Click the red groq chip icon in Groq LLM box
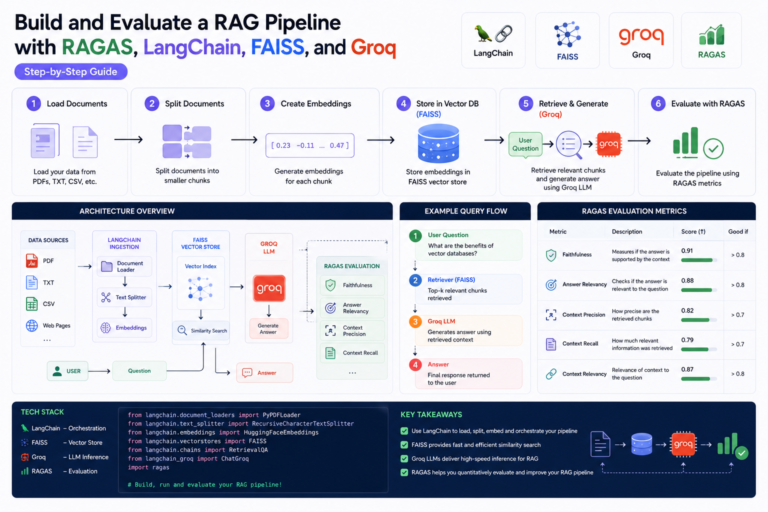Image resolution: width=768 pixels, height=512 pixels. click(269, 288)
